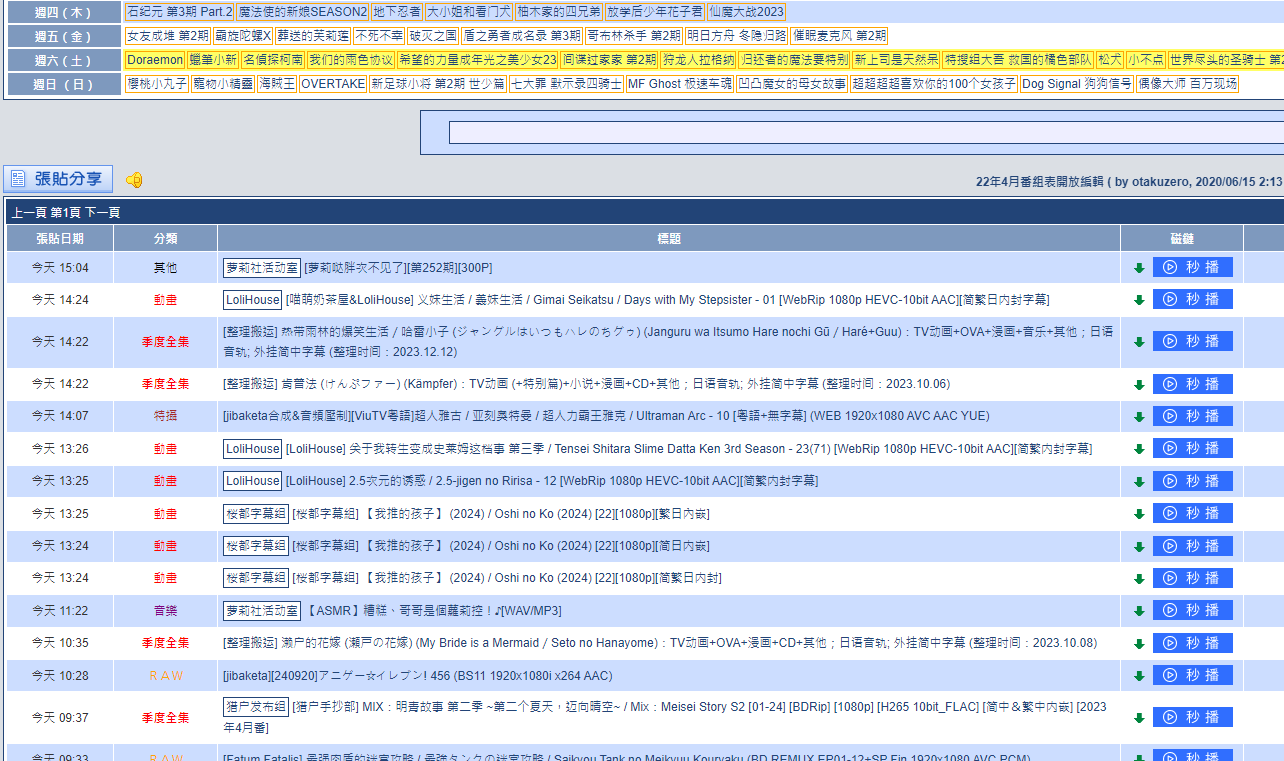Click magnet arrow for Oshi no Ko 简日内嵌
Viewport: 1284px width, 761px height.
click(1139, 546)
